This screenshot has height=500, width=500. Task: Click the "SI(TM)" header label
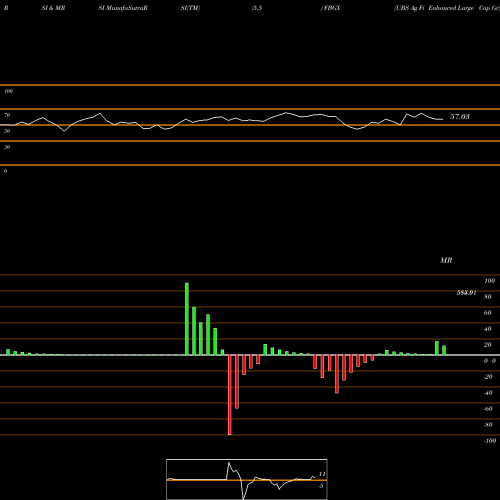(x=190, y=8)
